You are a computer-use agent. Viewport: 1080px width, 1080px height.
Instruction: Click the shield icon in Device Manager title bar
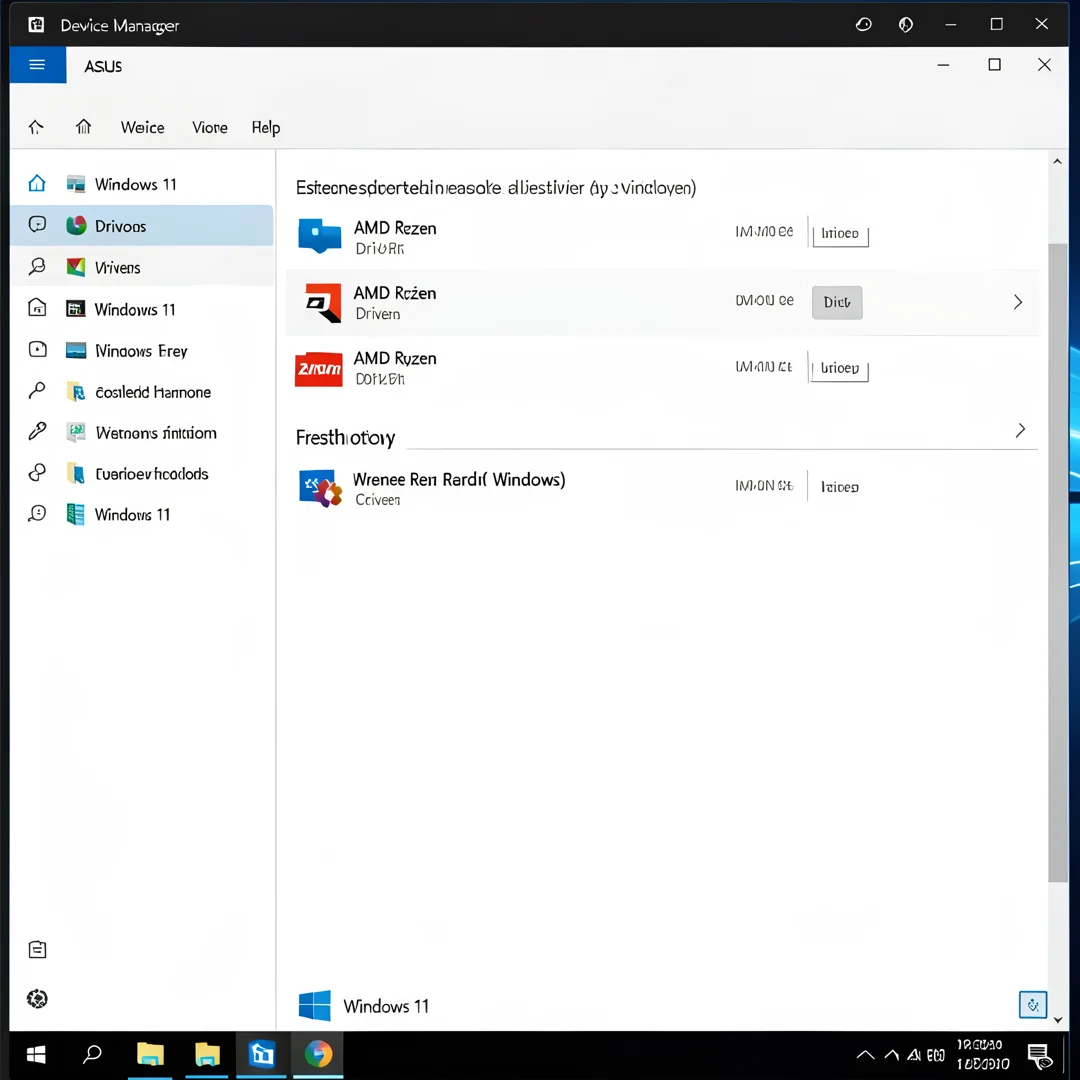tap(906, 25)
